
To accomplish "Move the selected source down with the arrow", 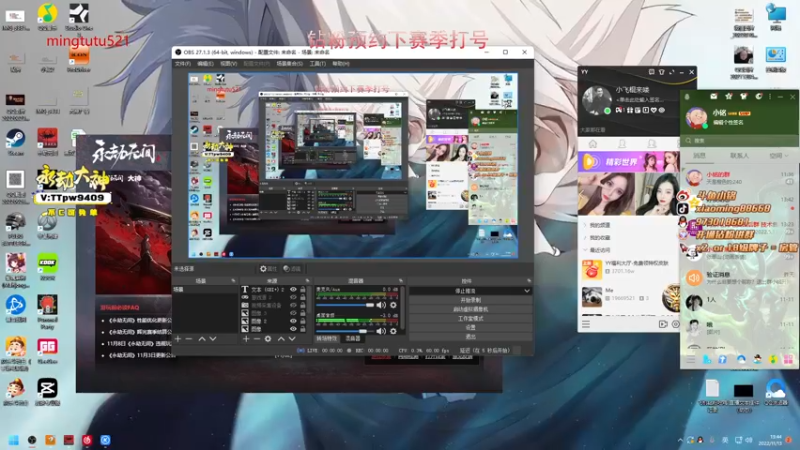I will coord(292,339).
